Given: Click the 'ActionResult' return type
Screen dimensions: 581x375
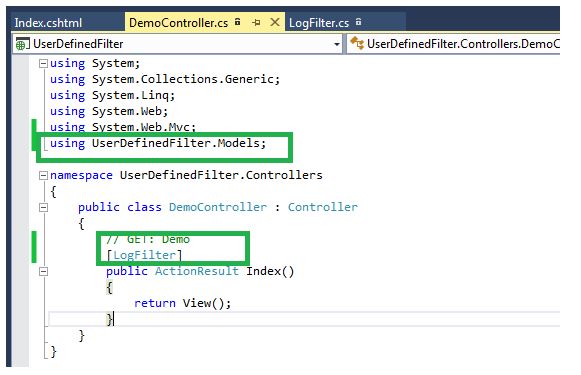Looking at the screenshot, I should (197, 271).
